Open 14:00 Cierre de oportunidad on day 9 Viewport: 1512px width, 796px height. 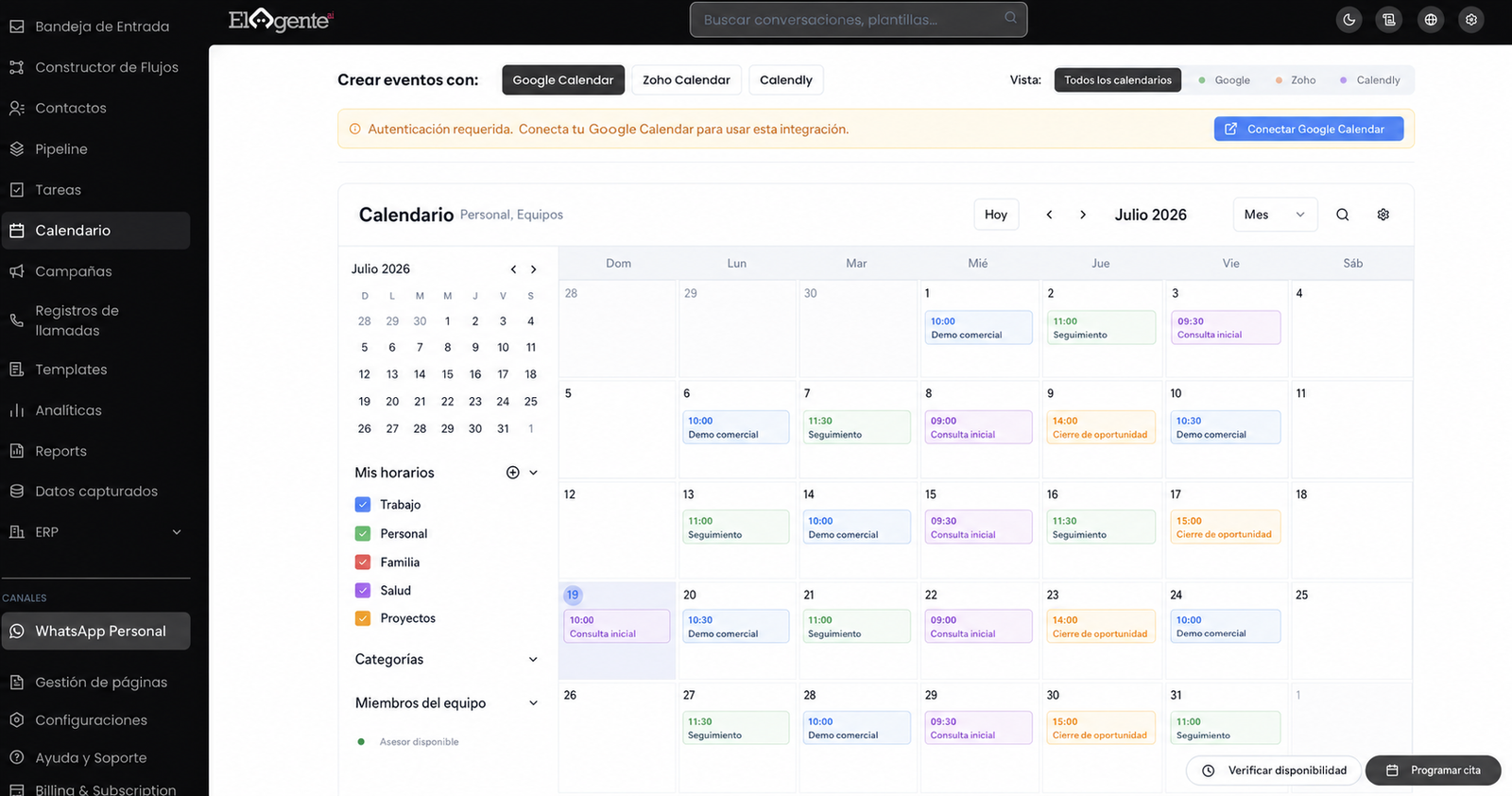(x=1101, y=427)
